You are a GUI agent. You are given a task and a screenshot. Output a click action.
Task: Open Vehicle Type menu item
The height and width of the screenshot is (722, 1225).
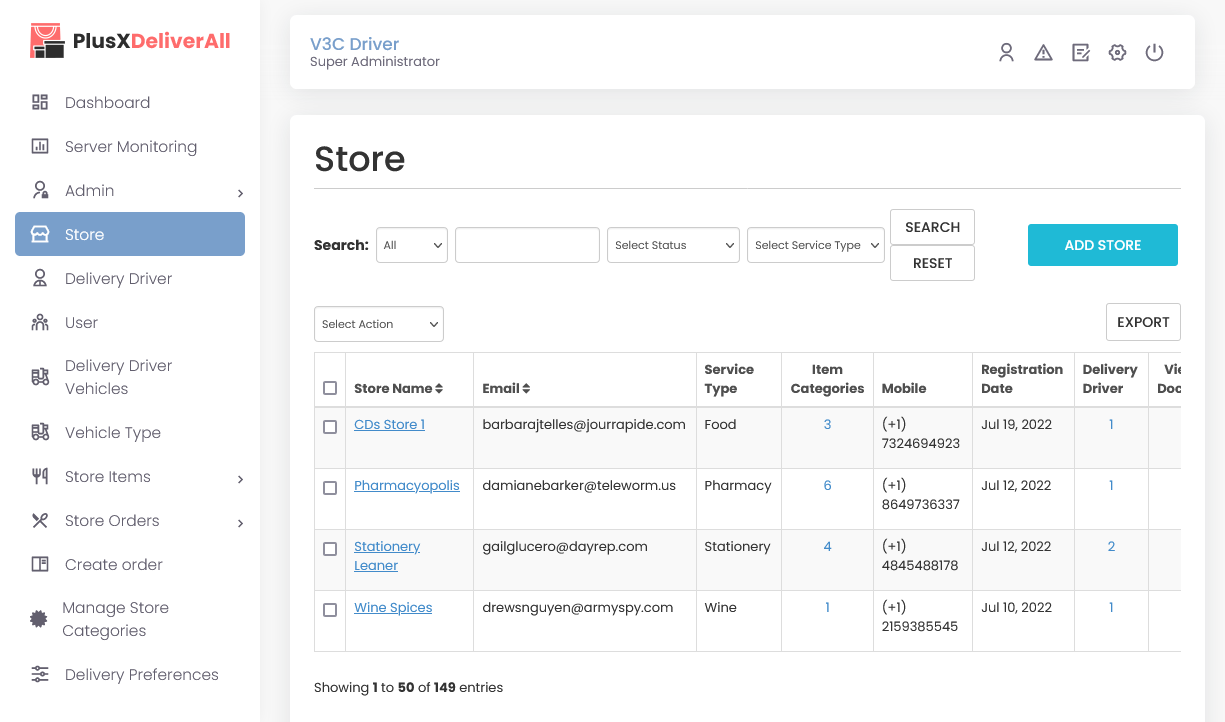(x=130, y=432)
